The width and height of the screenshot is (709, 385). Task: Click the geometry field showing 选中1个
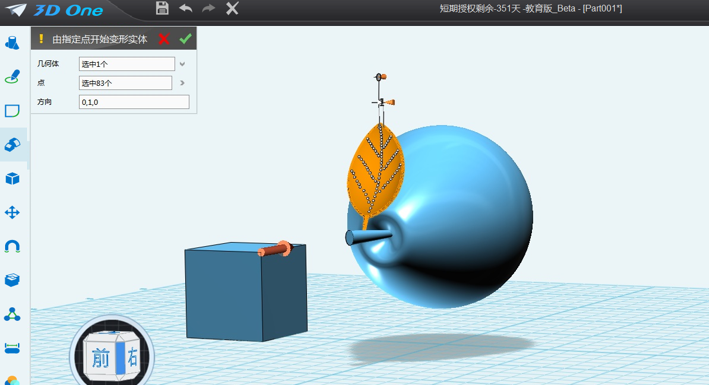127,64
